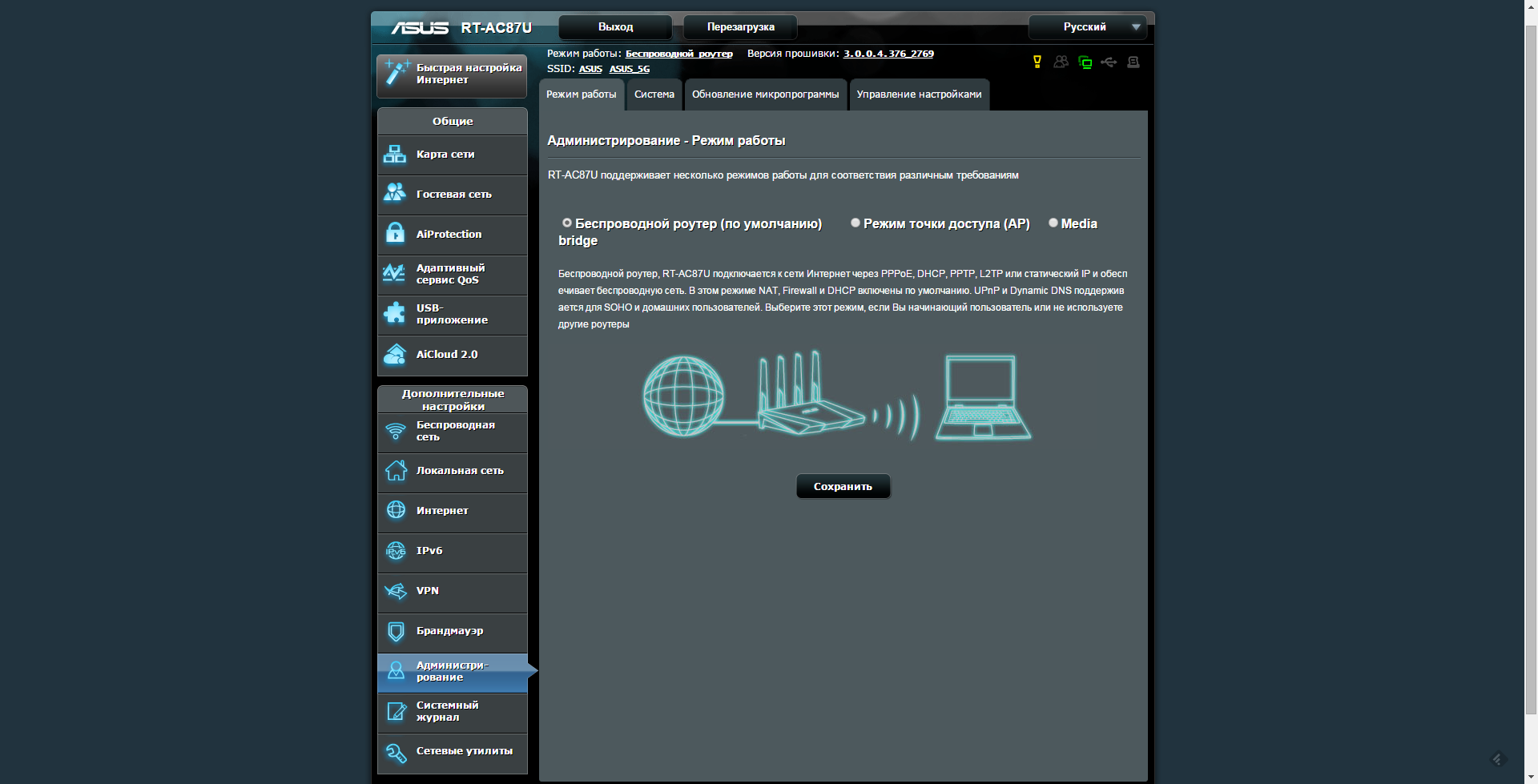This screenshot has width=1538, height=784.
Task: Open the Управление настройками tab
Action: click(x=919, y=94)
